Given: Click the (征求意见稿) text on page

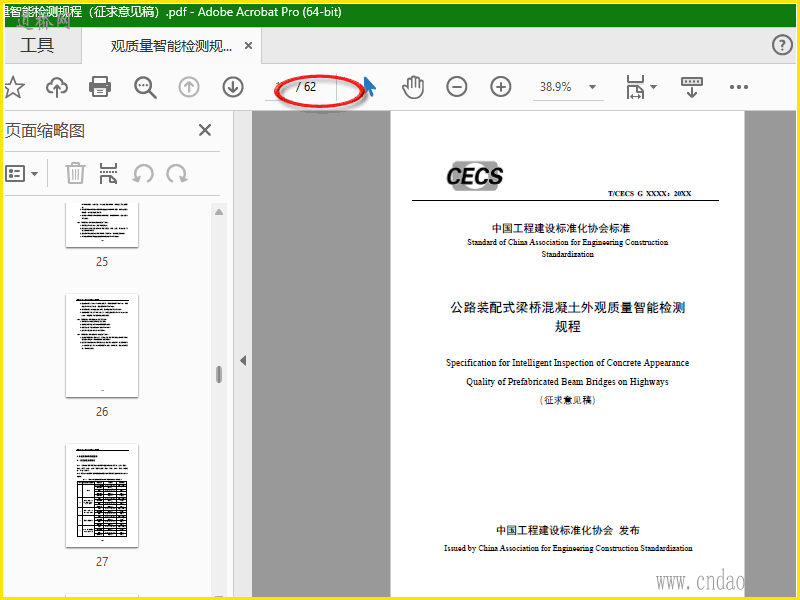Looking at the screenshot, I should tap(567, 400).
